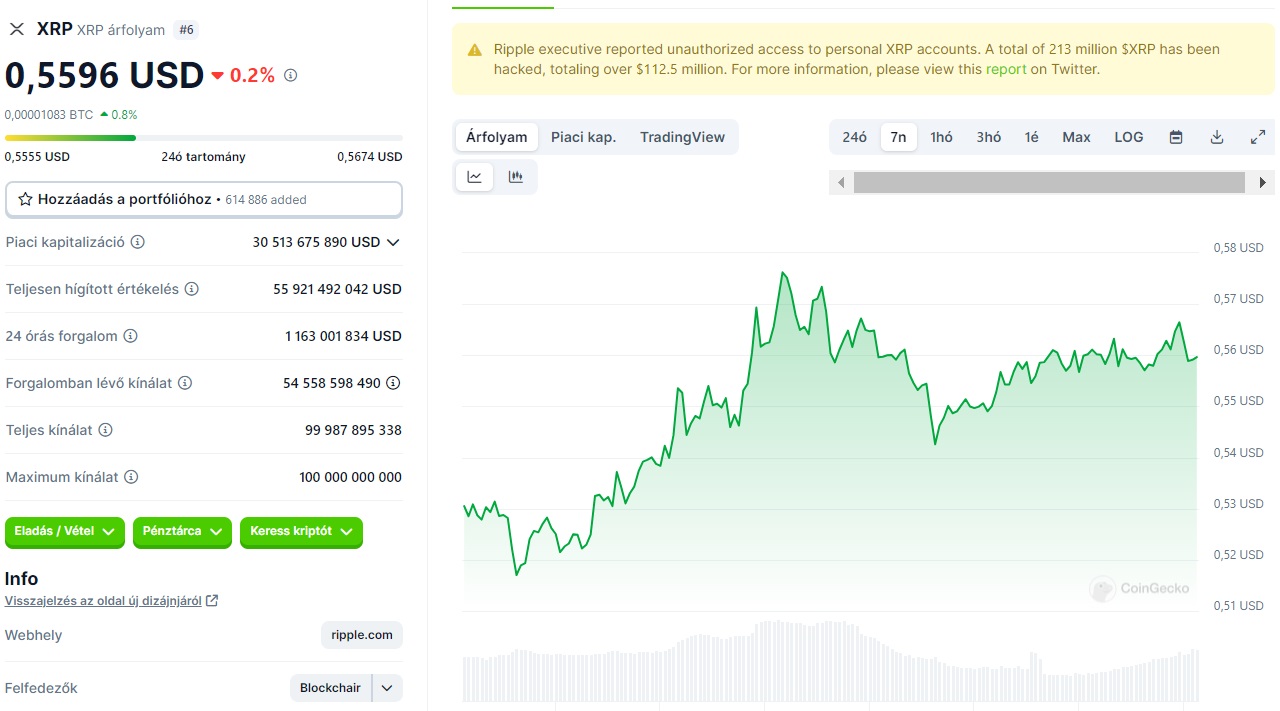Image resolution: width=1280 pixels, height=711 pixels.
Task: Select the TradingView chart tab
Action: pos(683,137)
